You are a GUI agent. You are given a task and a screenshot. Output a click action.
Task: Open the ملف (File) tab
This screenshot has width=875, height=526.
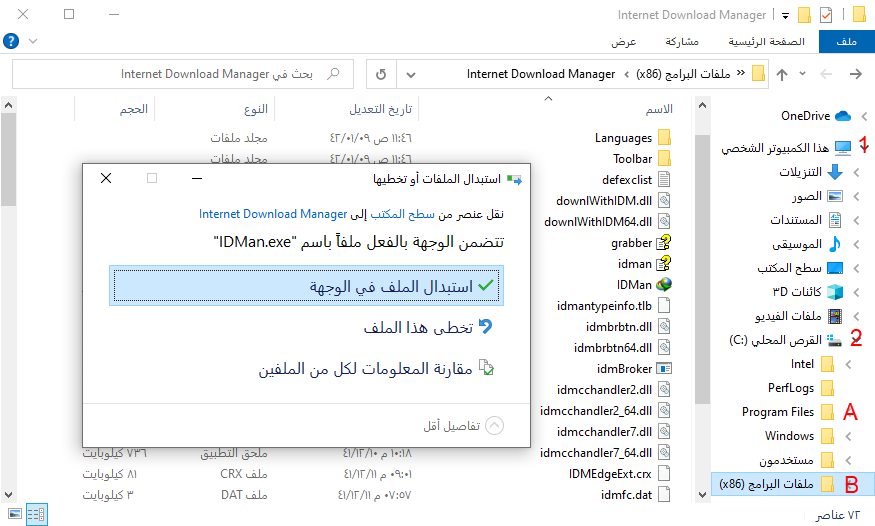(847, 41)
